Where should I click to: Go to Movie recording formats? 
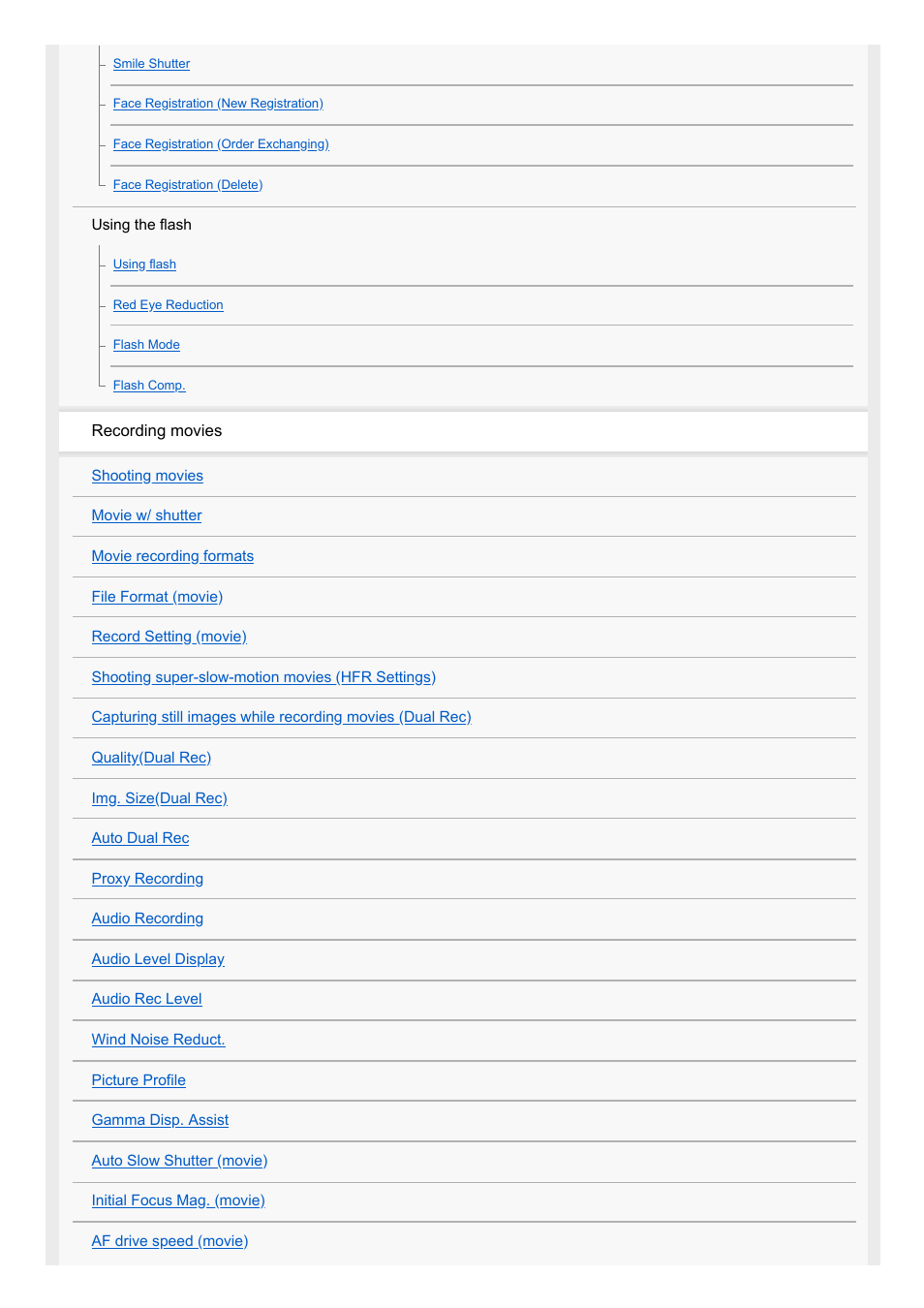172,556
